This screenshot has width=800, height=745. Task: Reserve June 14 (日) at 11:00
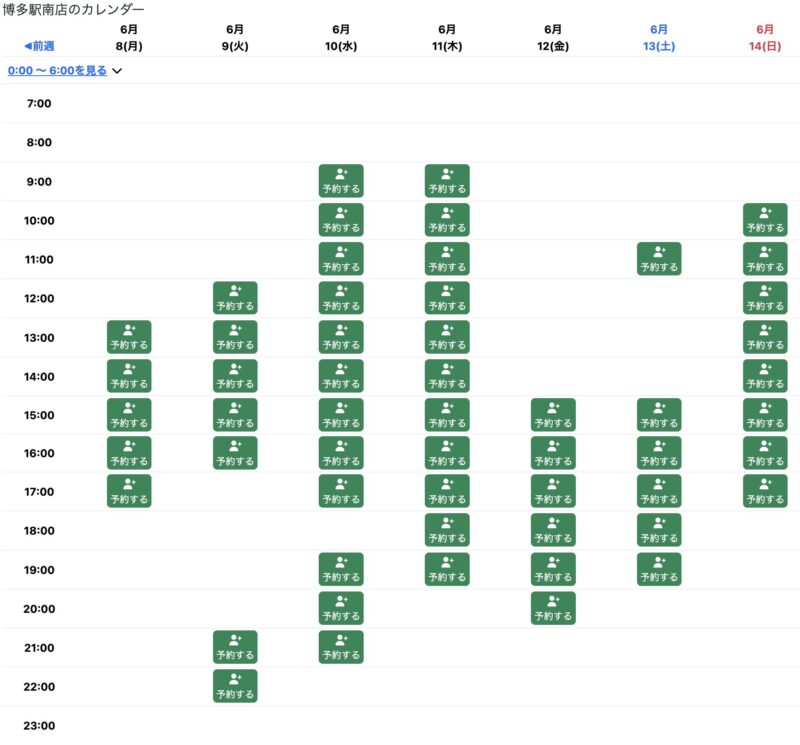[x=765, y=259]
